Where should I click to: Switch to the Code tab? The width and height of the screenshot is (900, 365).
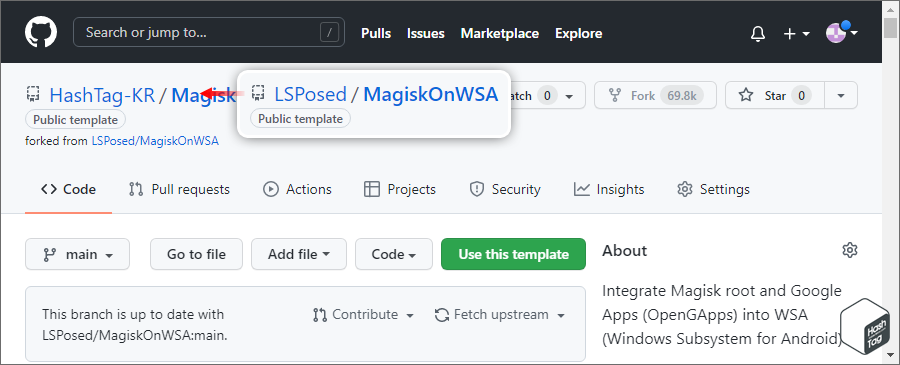[x=68, y=189]
